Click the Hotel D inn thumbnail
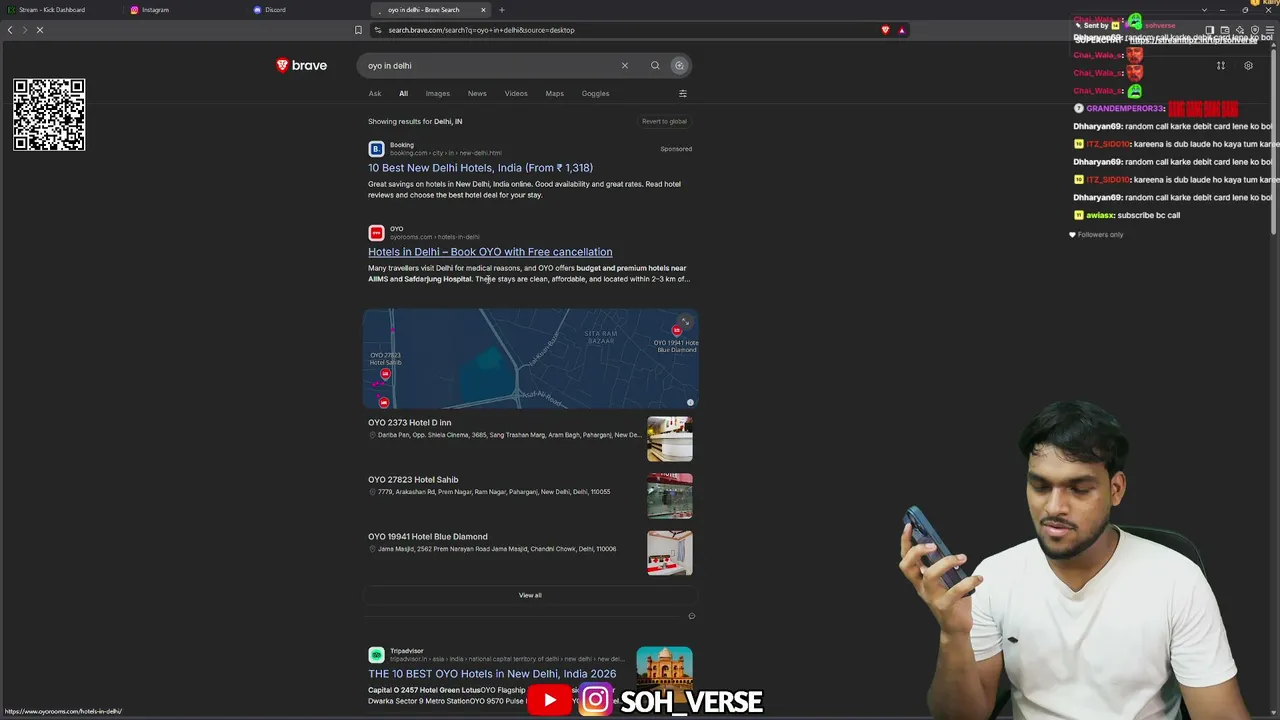Image resolution: width=1280 pixels, height=720 pixels. click(x=670, y=439)
